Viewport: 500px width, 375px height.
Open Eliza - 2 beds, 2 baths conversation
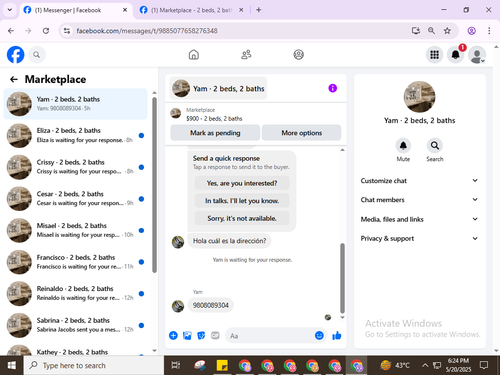coord(76,135)
